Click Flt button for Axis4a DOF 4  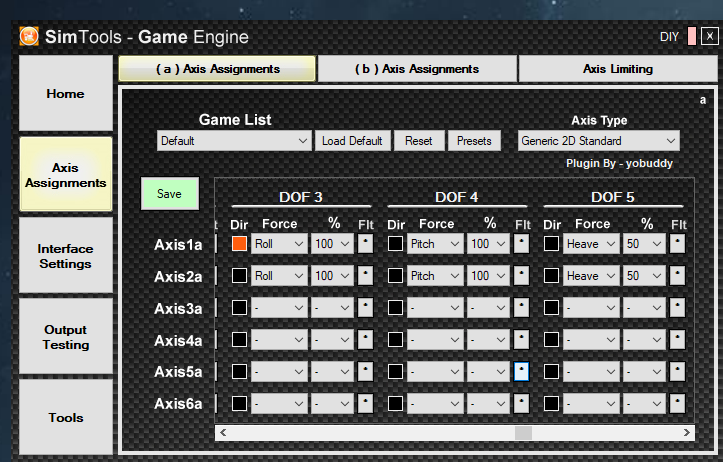point(521,340)
